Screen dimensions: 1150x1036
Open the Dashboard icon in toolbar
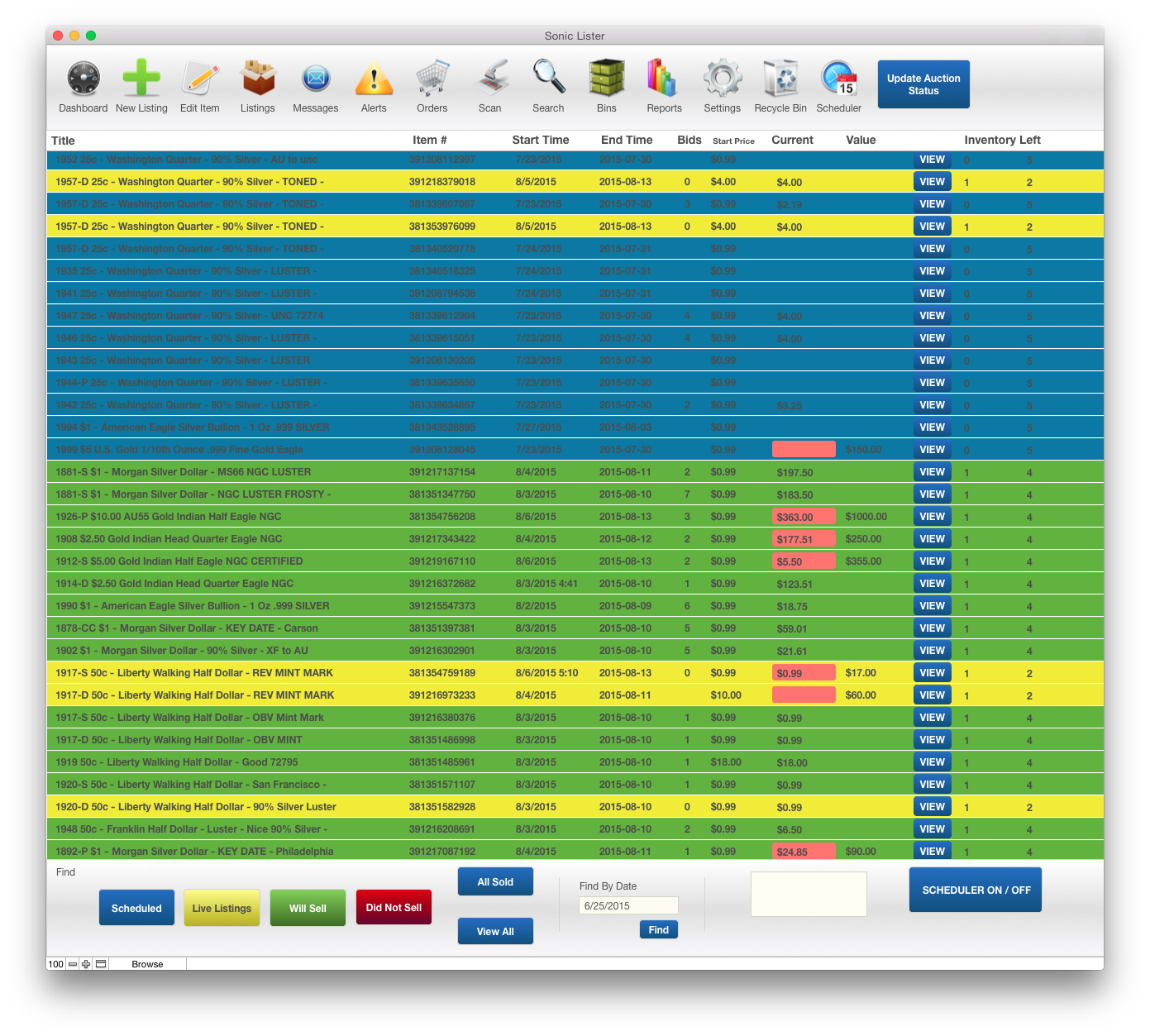pyautogui.click(x=83, y=79)
